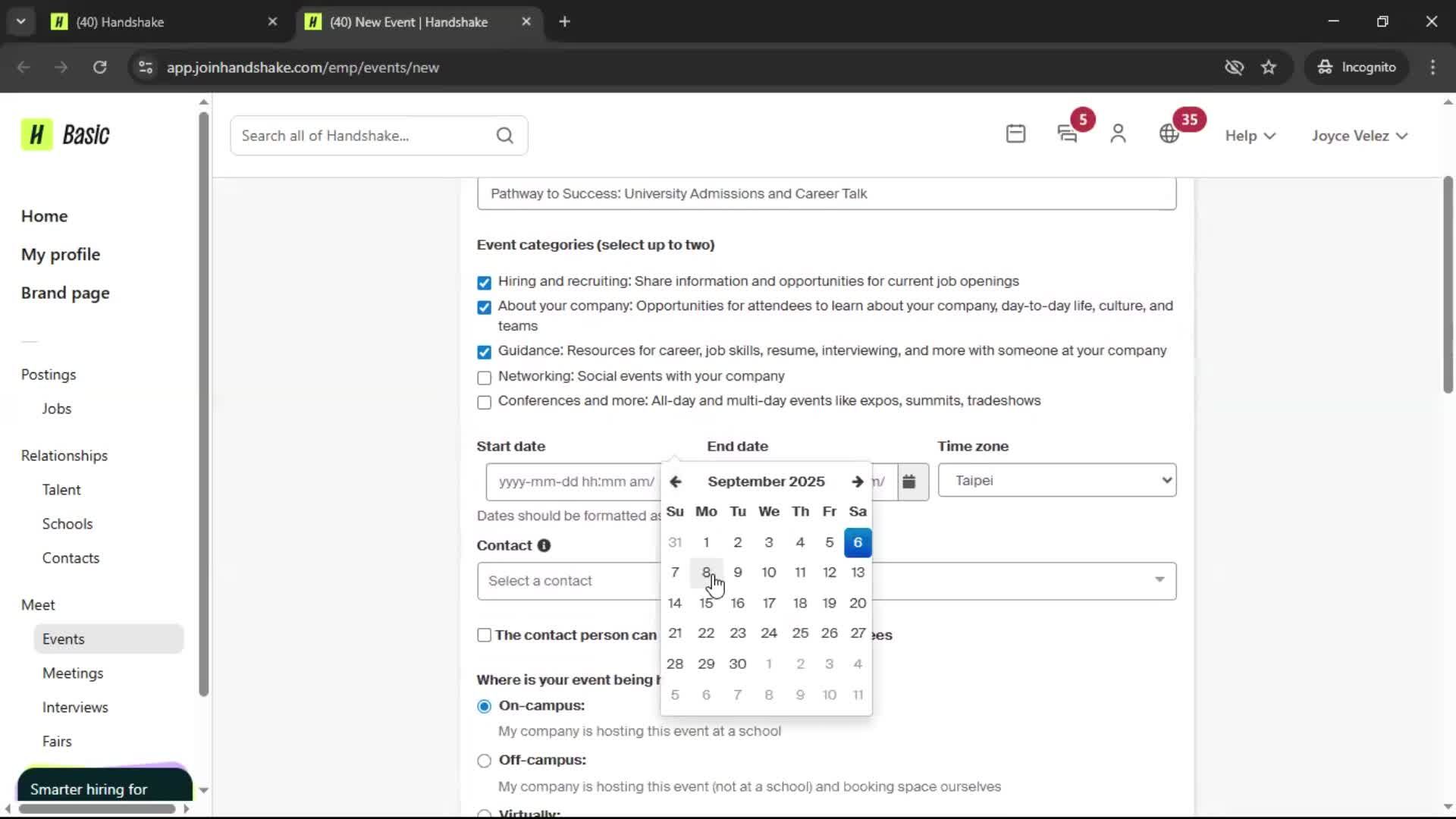
Task: Uncheck About your company category
Action: (x=484, y=307)
